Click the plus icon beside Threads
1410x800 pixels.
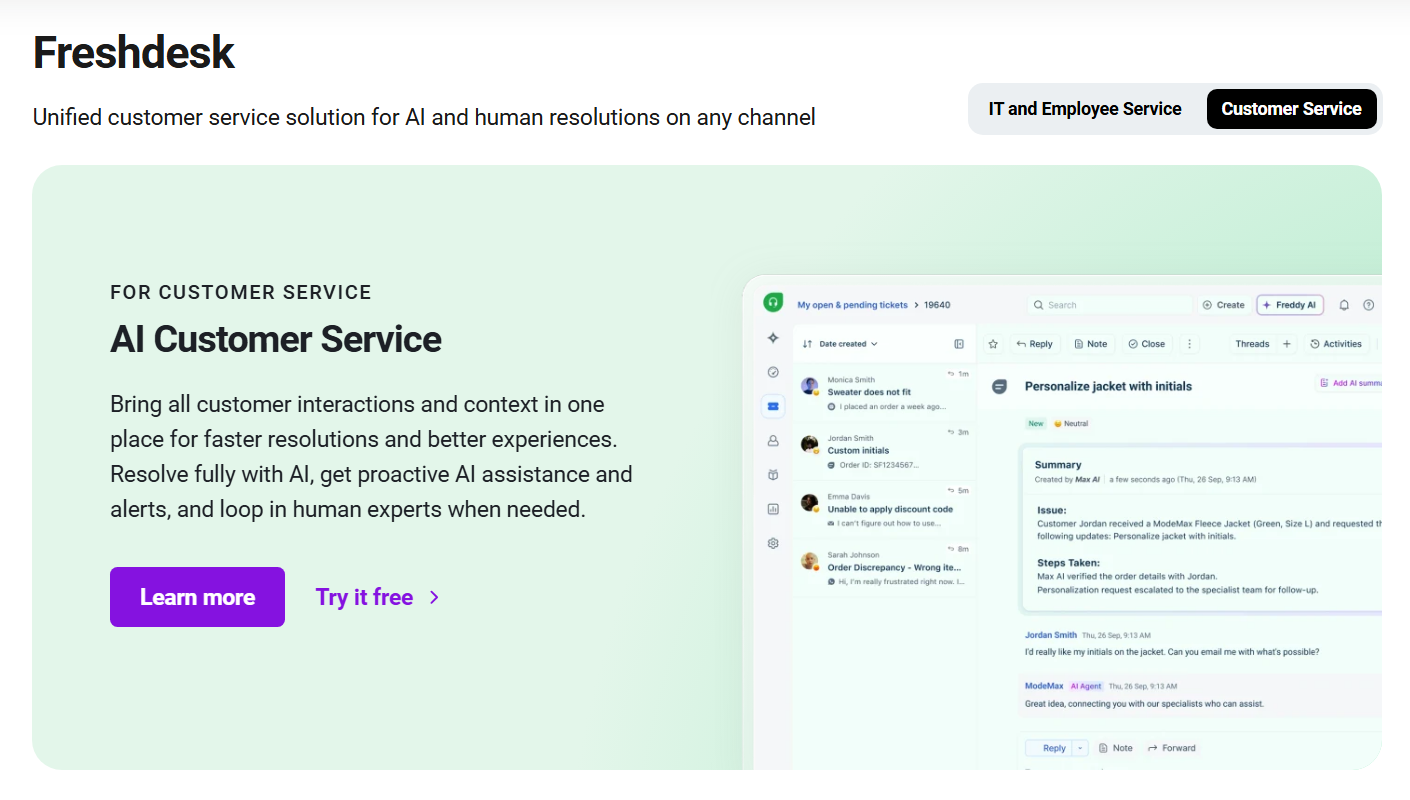pyautogui.click(x=1287, y=344)
